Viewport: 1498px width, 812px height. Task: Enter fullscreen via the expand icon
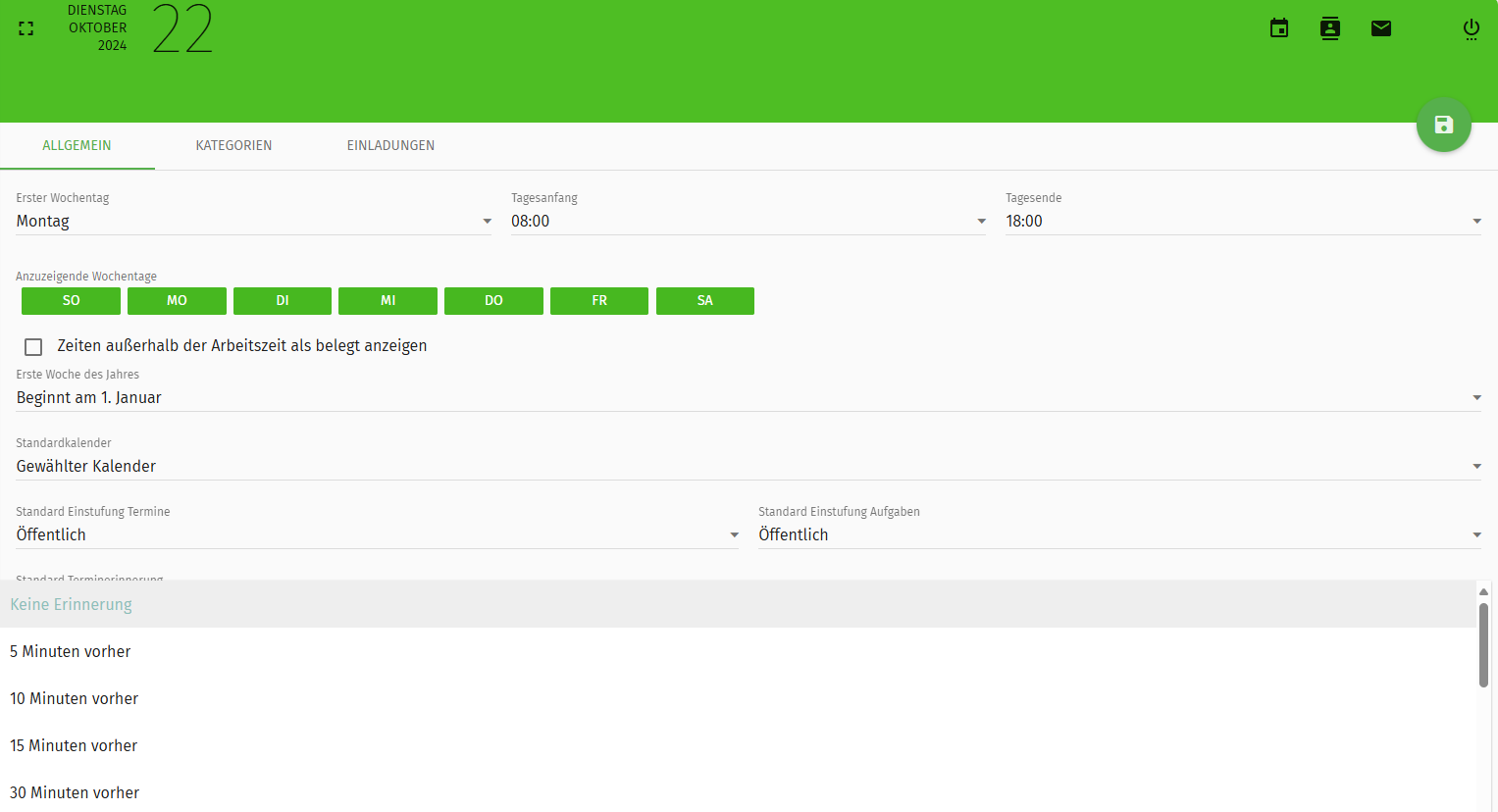26,27
